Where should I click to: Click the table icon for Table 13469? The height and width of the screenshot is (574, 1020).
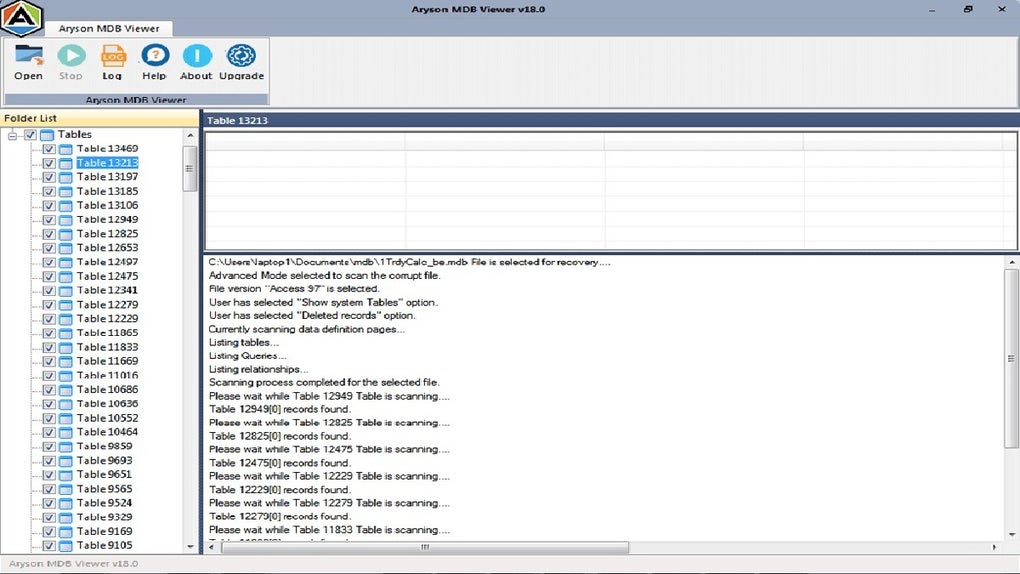point(66,149)
